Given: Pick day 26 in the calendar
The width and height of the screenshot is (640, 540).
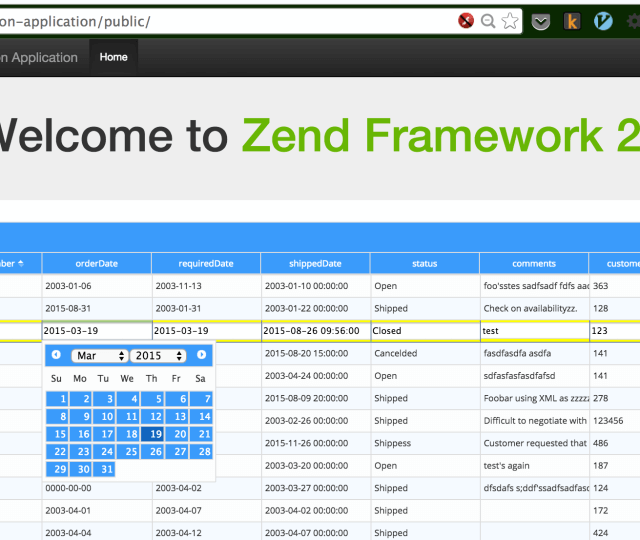Looking at the screenshot, I should pos(153,451).
